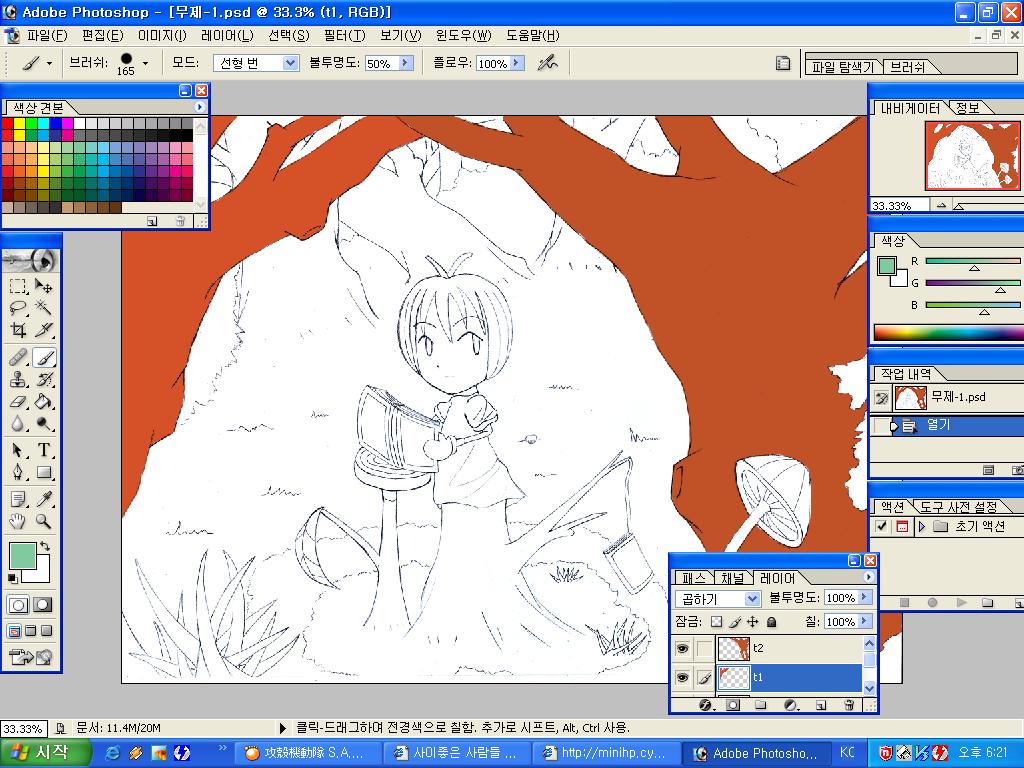The height and width of the screenshot is (768, 1024).
Task: Select the Healing Brush tool
Action: pyautogui.click(x=18, y=357)
